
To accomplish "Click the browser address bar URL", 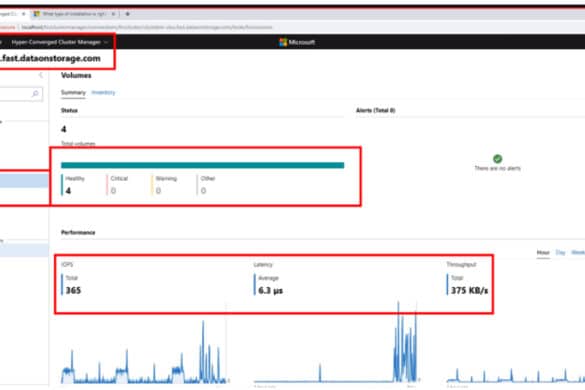I will click(x=147, y=27).
